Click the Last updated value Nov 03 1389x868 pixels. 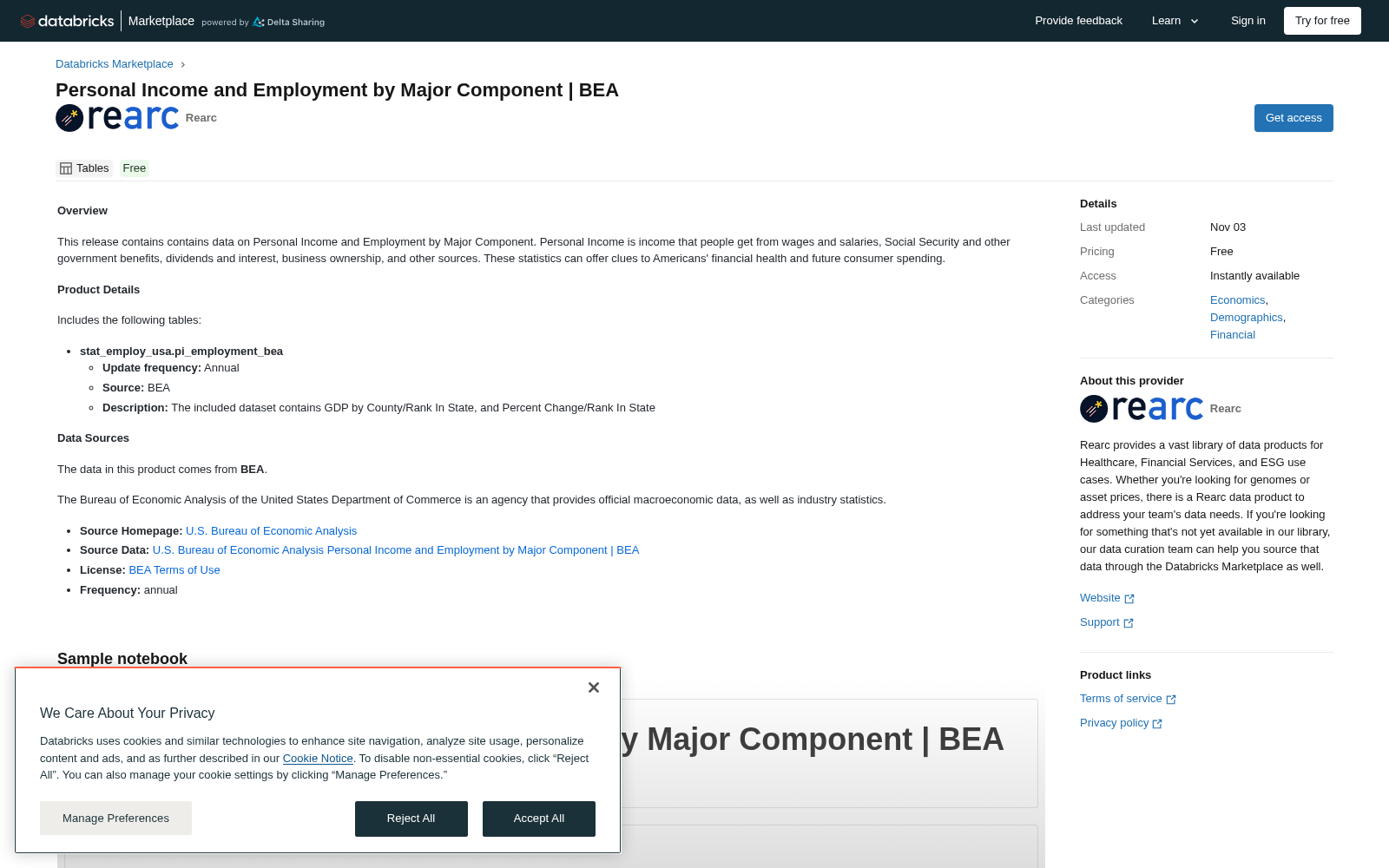click(x=1228, y=227)
